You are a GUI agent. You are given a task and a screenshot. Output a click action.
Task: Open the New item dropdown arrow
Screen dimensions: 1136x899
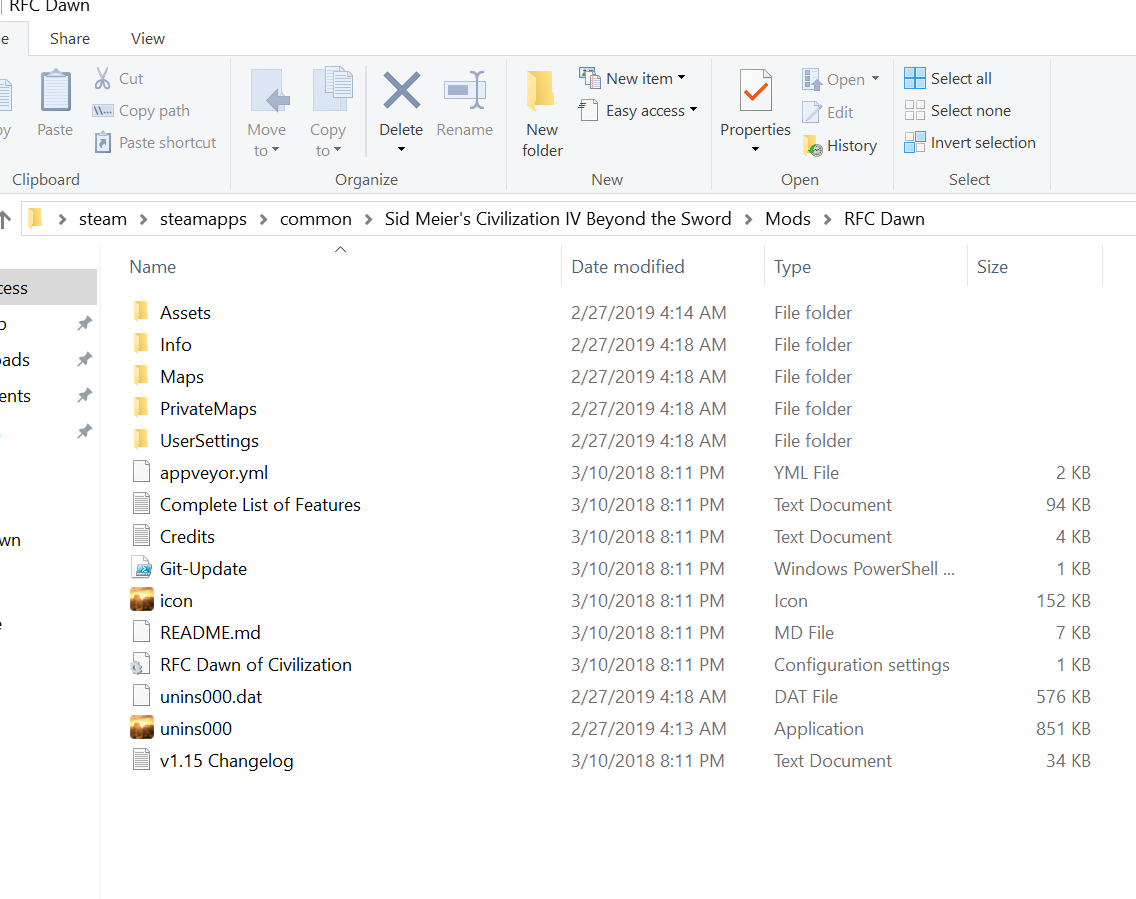click(682, 78)
